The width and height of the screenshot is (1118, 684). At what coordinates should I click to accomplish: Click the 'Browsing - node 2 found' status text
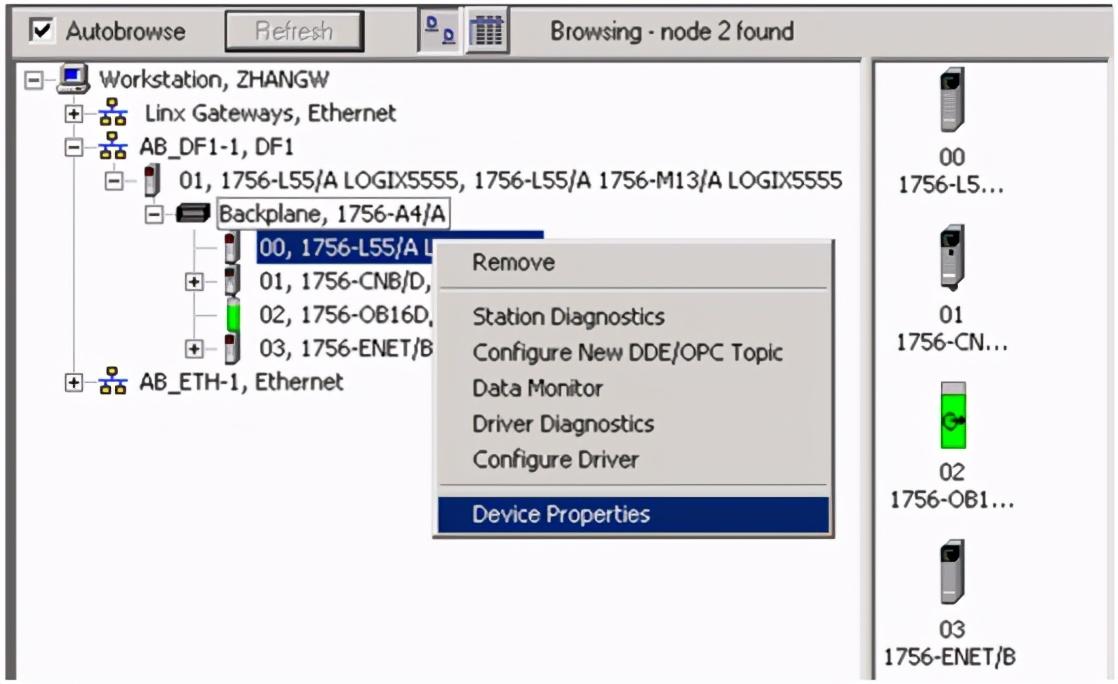coord(672,31)
